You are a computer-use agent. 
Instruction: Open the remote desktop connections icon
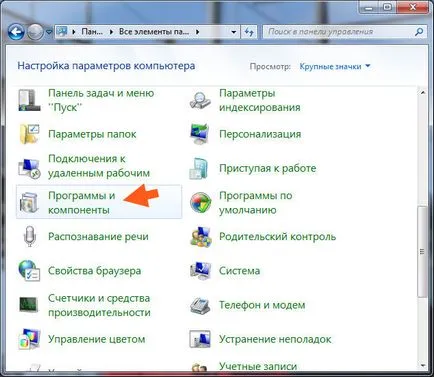click(29, 168)
